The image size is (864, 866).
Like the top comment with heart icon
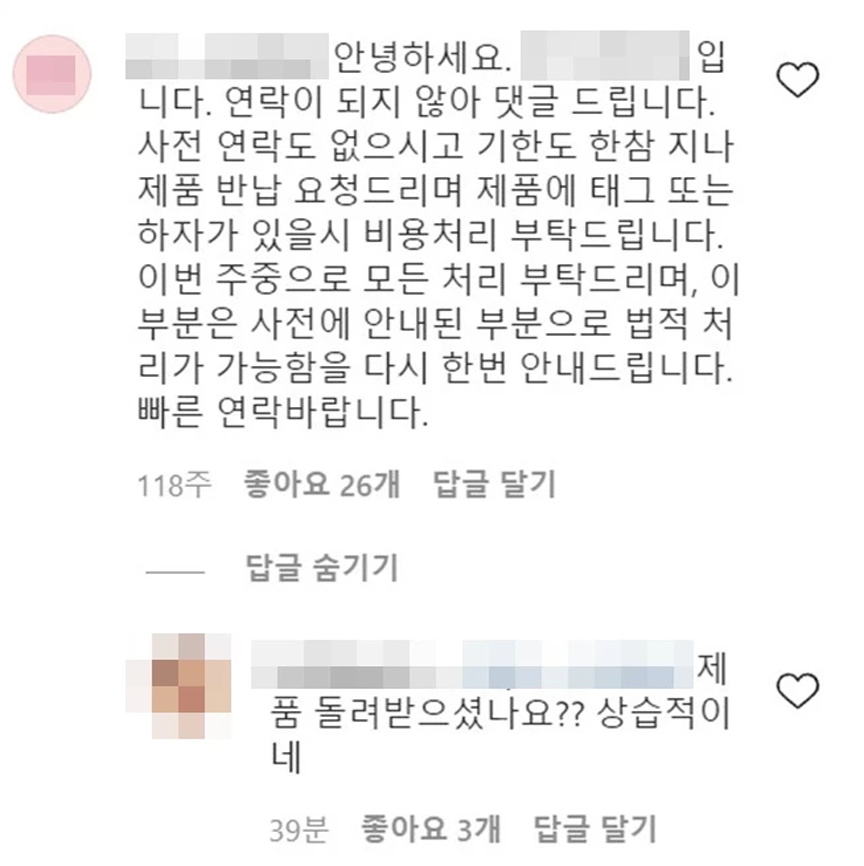[798, 80]
